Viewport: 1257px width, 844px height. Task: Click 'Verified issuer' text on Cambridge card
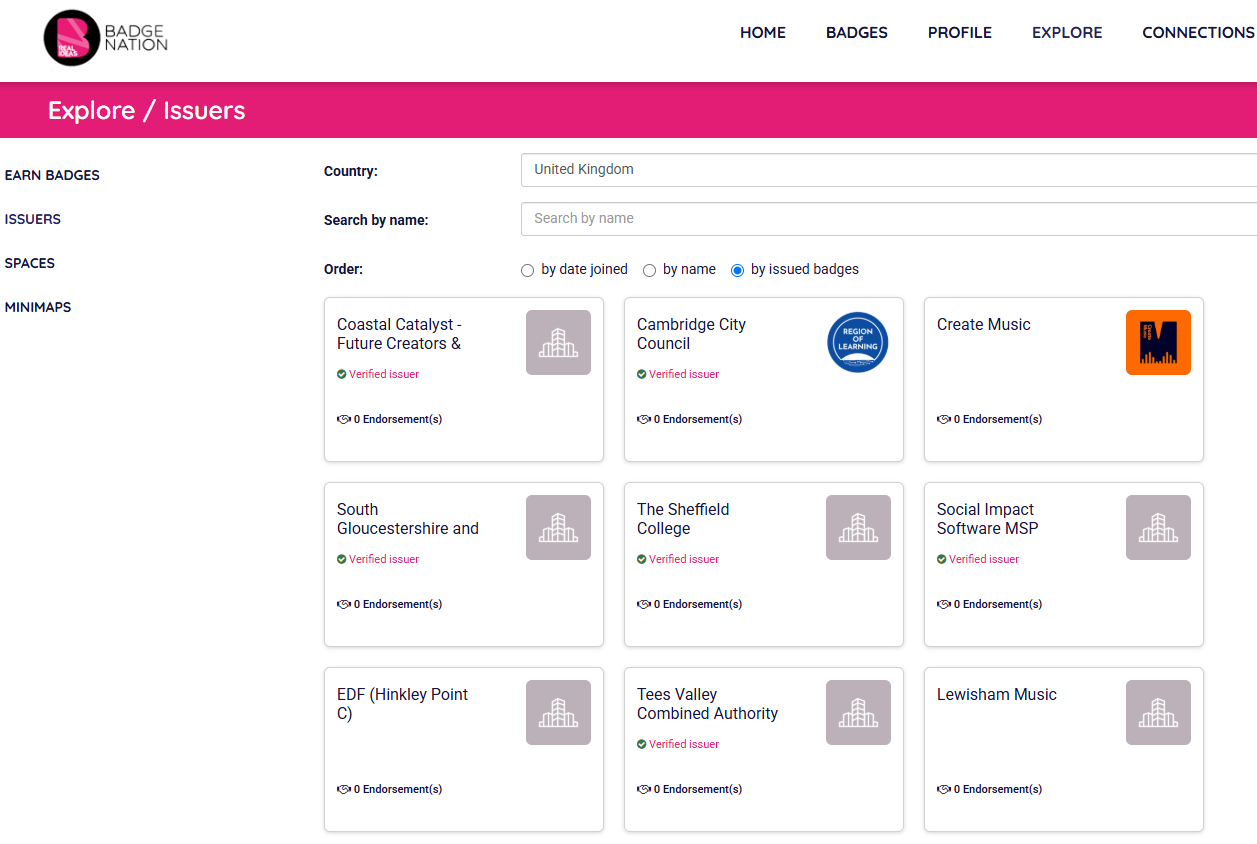(684, 374)
